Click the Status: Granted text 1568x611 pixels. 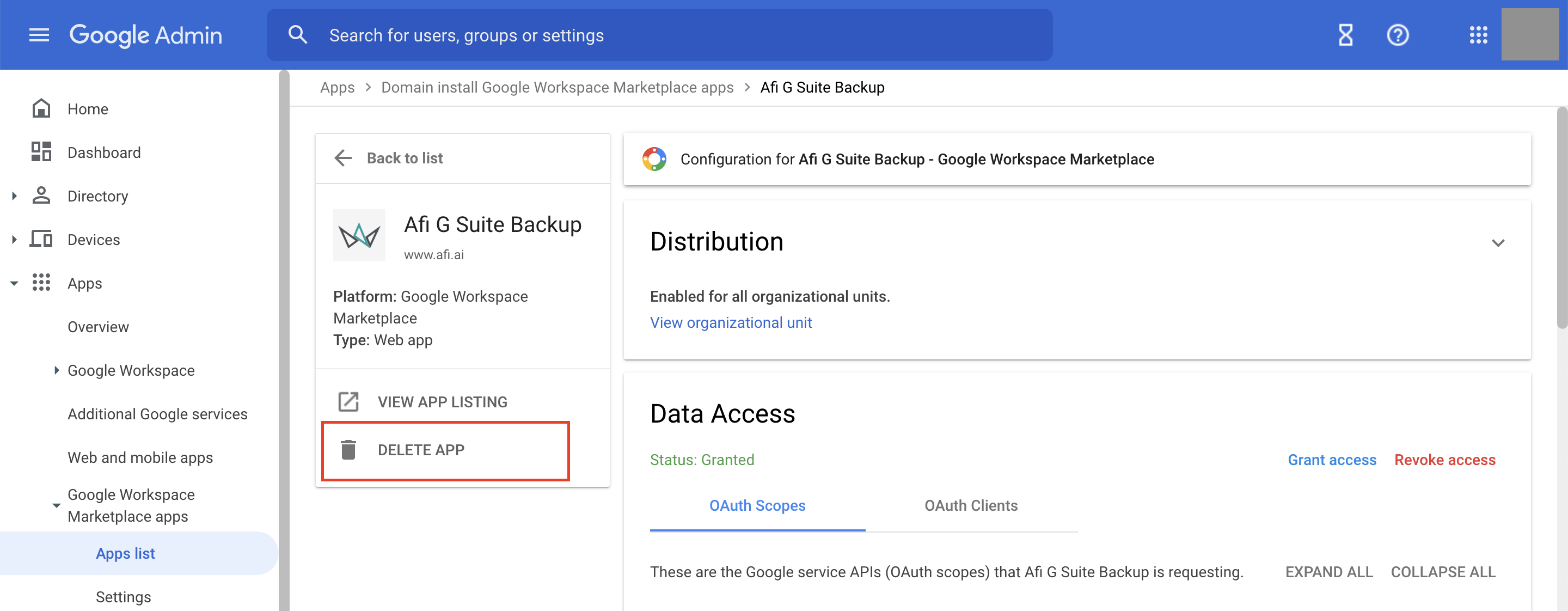(702, 460)
